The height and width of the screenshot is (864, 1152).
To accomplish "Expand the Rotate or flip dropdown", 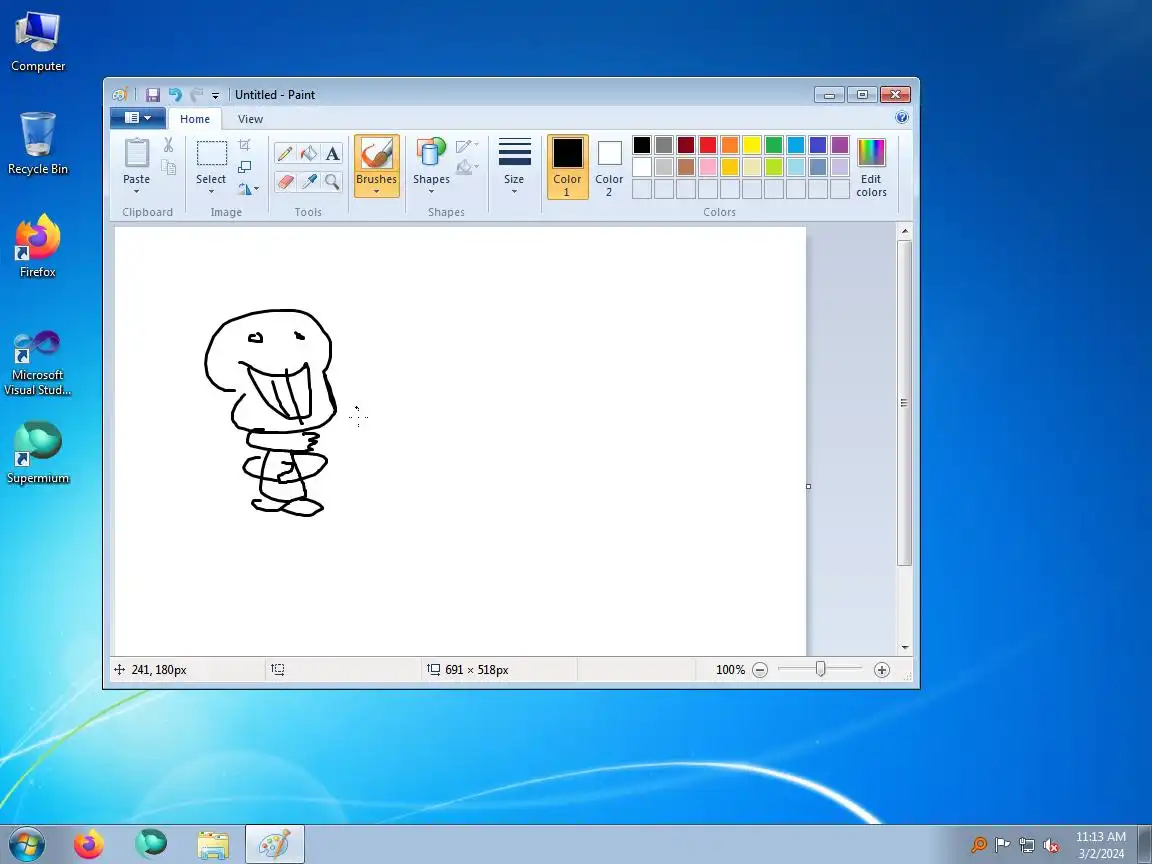I will click(248, 189).
